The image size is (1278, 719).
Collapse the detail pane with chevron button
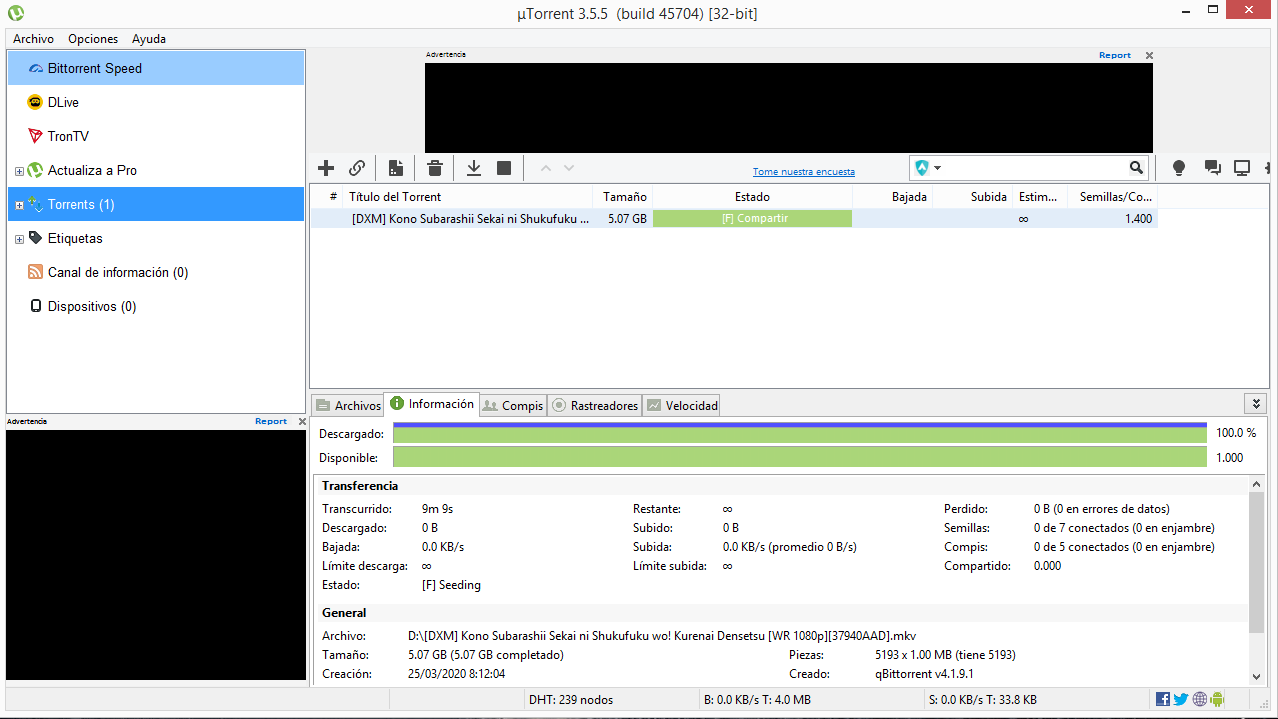pyautogui.click(x=1256, y=404)
